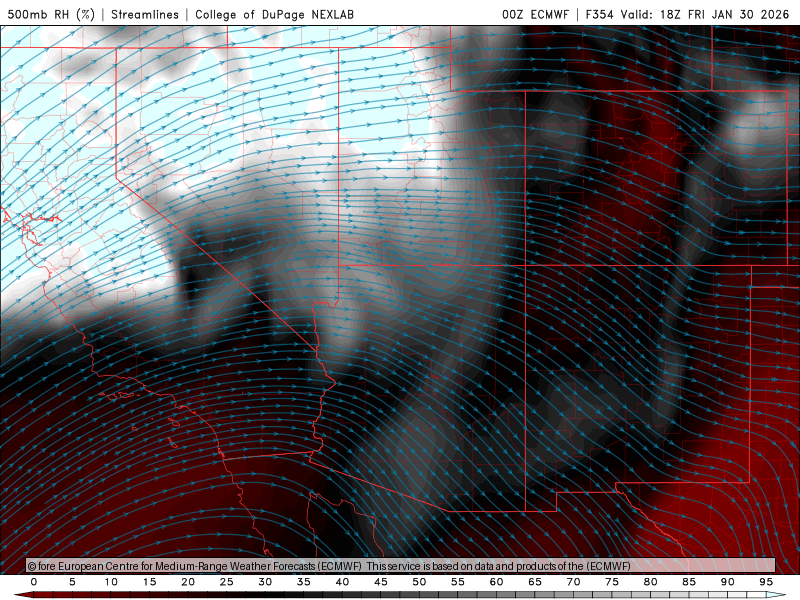This screenshot has width=800, height=600.
Task: Click the '55' colorbar scale label
Action: tap(458, 582)
